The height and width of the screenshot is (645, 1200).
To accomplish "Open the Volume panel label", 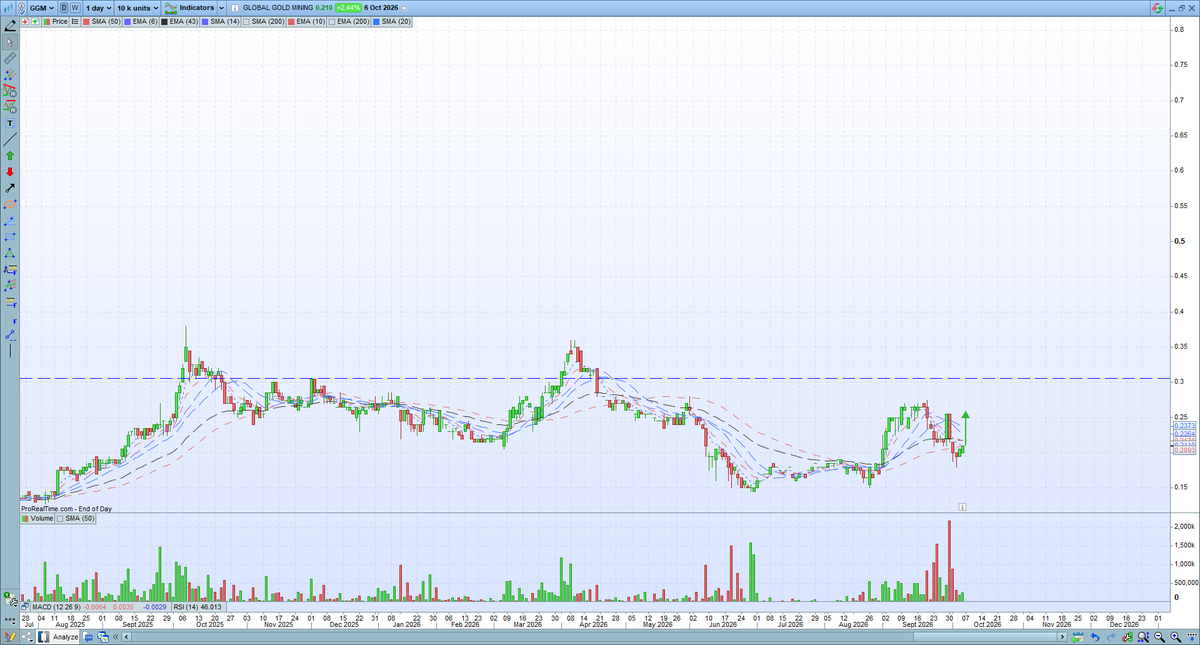I will [37, 519].
